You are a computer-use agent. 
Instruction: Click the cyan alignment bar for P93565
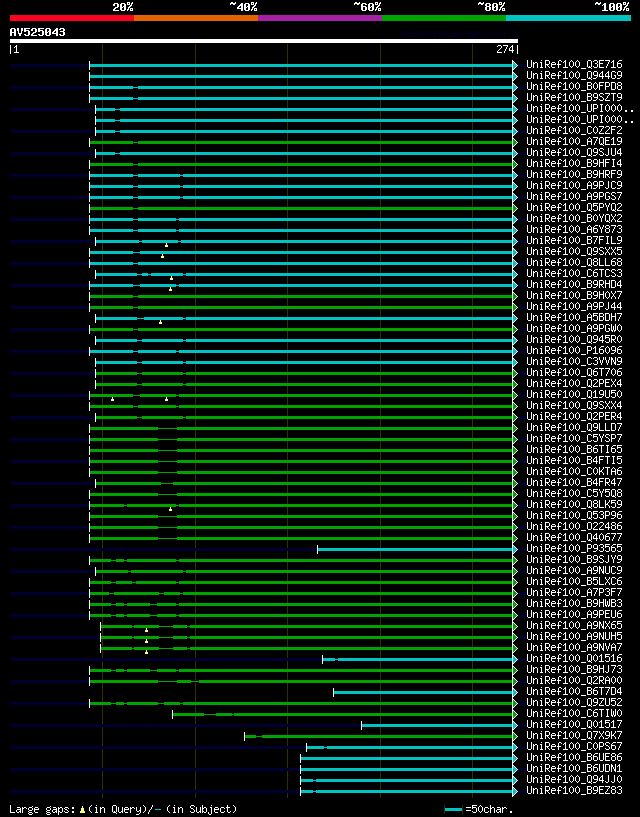(x=415, y=549)
